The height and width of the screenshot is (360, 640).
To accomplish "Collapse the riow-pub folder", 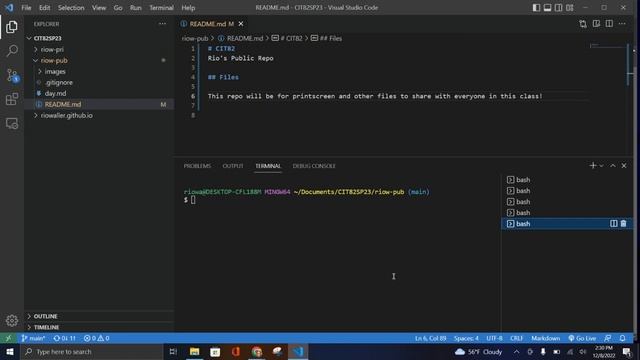I will [99, 60].
